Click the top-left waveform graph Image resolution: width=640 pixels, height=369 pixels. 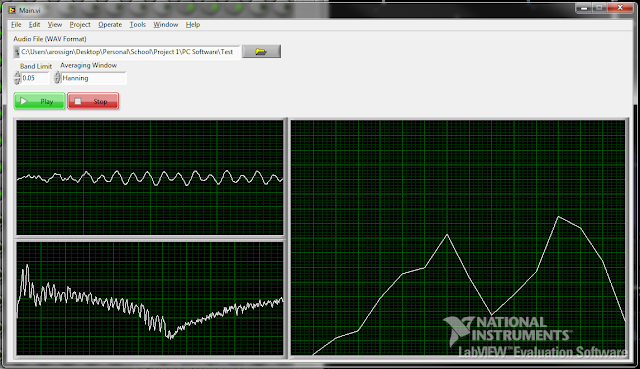click(x=150, y=177)
